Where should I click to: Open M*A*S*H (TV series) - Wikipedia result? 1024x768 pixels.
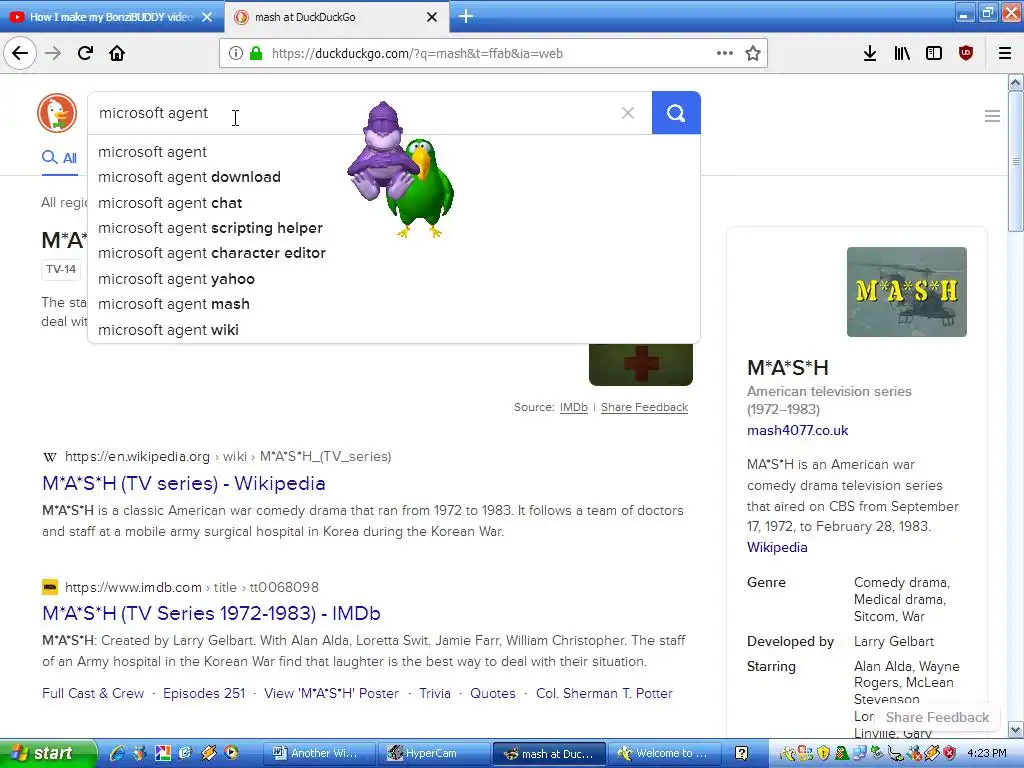184,483
